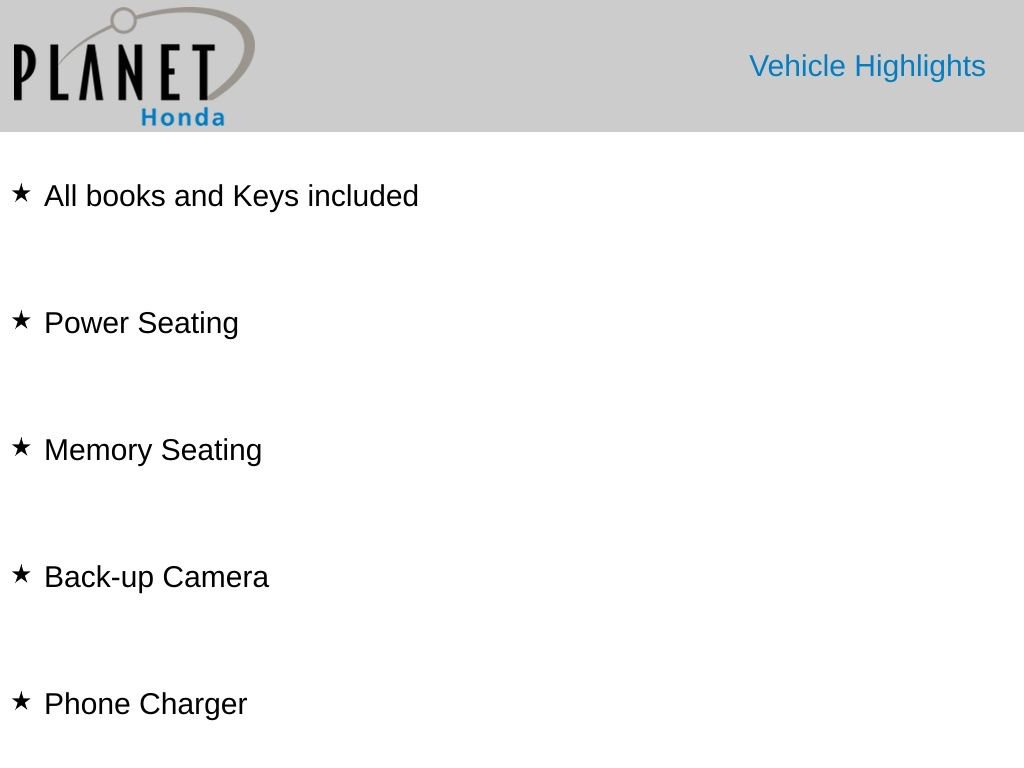This screenshot has width=1024, height=768.
Task: Click the star beside All books and Keys
Action: point(22,193)
